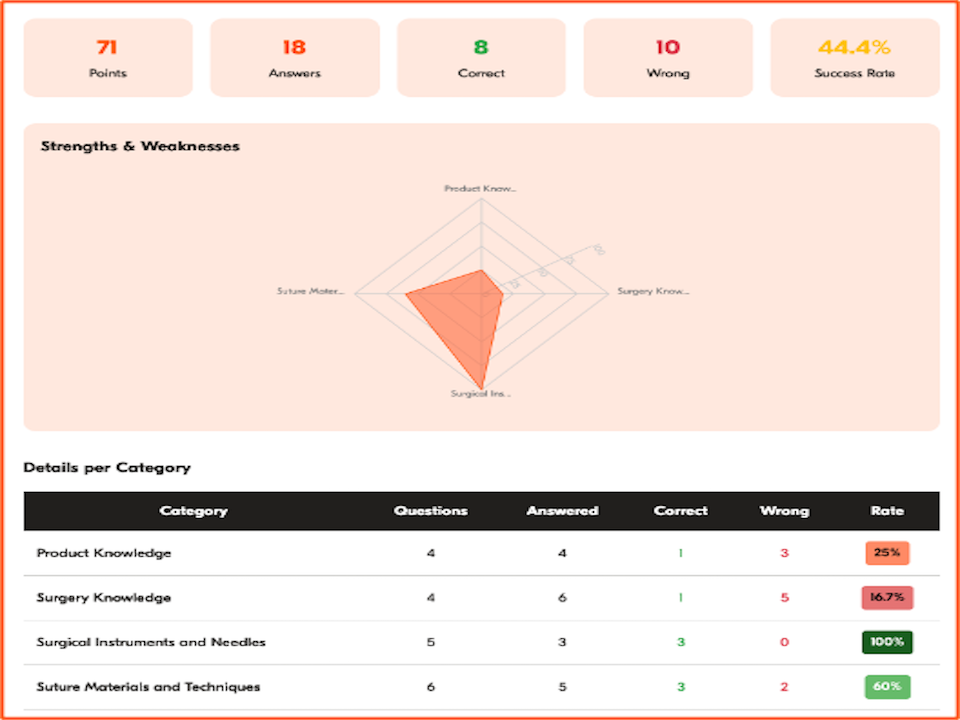Click Product Knowledge's Questions value 4
This screenshot has width=960, height=720.
pyautogui.click(x=431, y=553)
